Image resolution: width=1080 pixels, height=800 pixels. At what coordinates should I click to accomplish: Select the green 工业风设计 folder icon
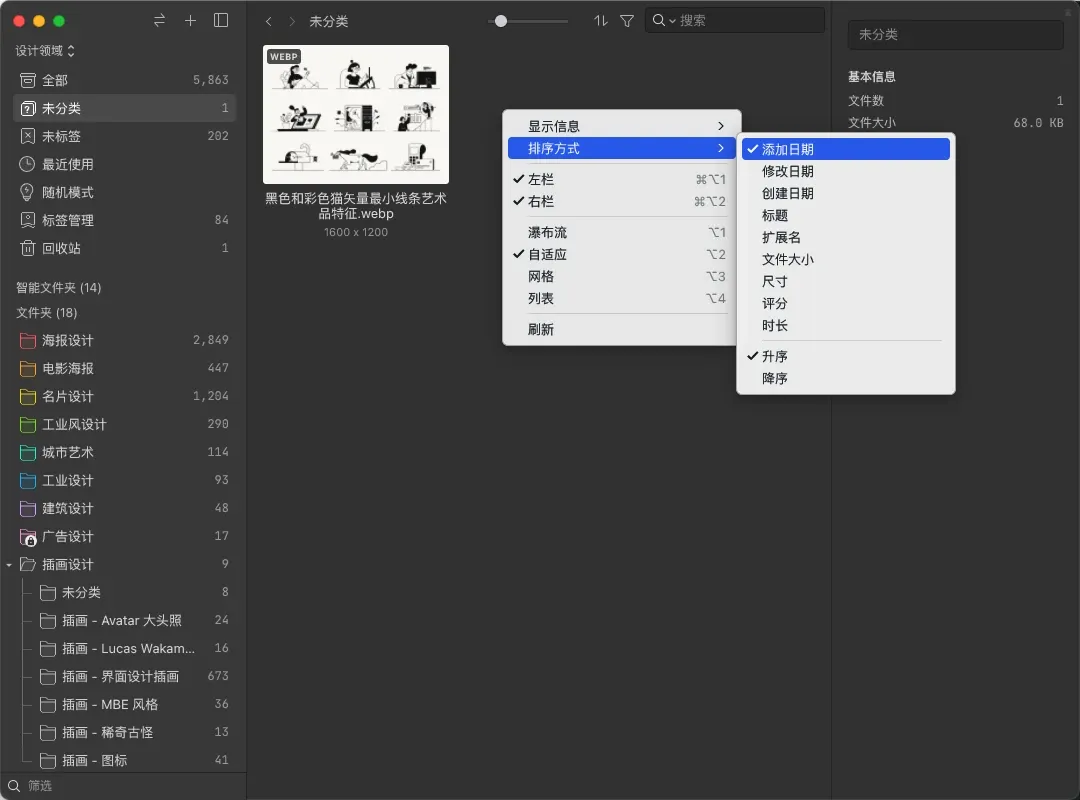[28, 424]
